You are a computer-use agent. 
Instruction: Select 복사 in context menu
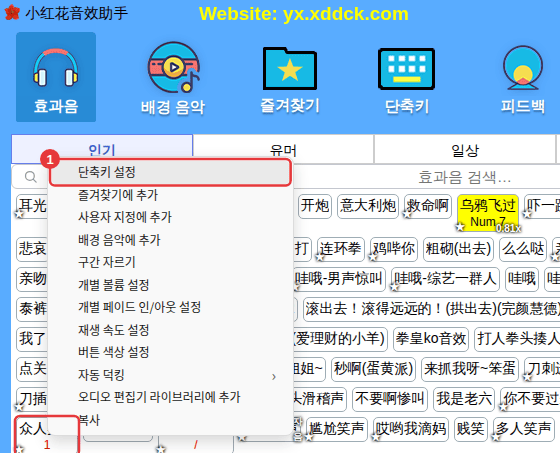coord(170,420)
